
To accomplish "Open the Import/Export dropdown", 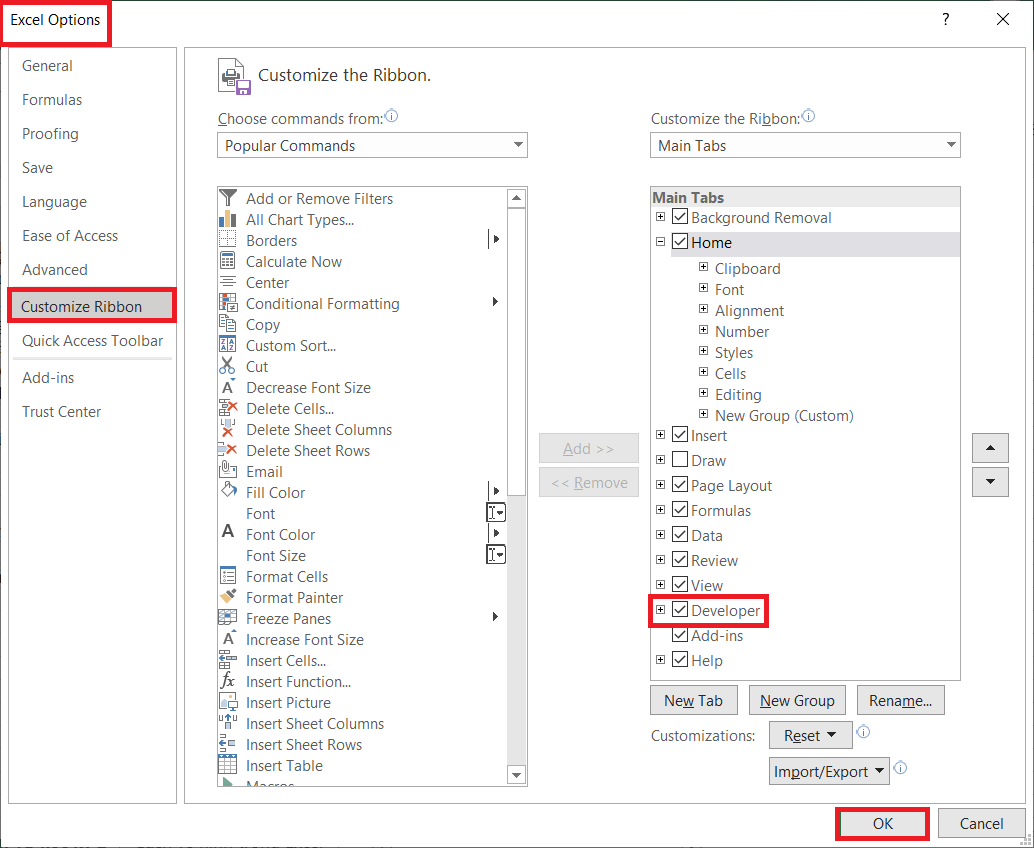I will tap(829, 771).
